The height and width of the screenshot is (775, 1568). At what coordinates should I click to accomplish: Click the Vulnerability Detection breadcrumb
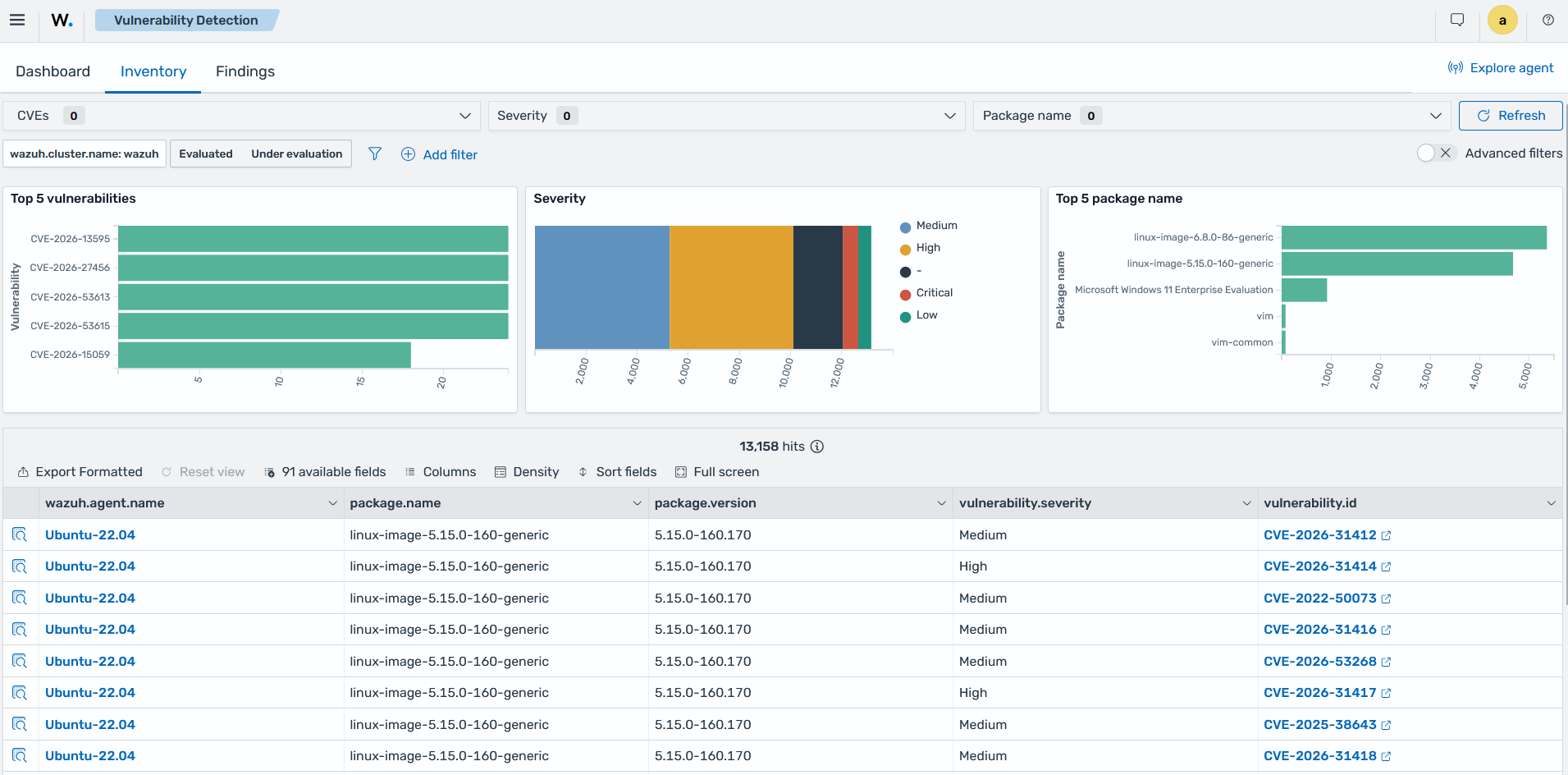pyautogui.click(x=186, y=21)
